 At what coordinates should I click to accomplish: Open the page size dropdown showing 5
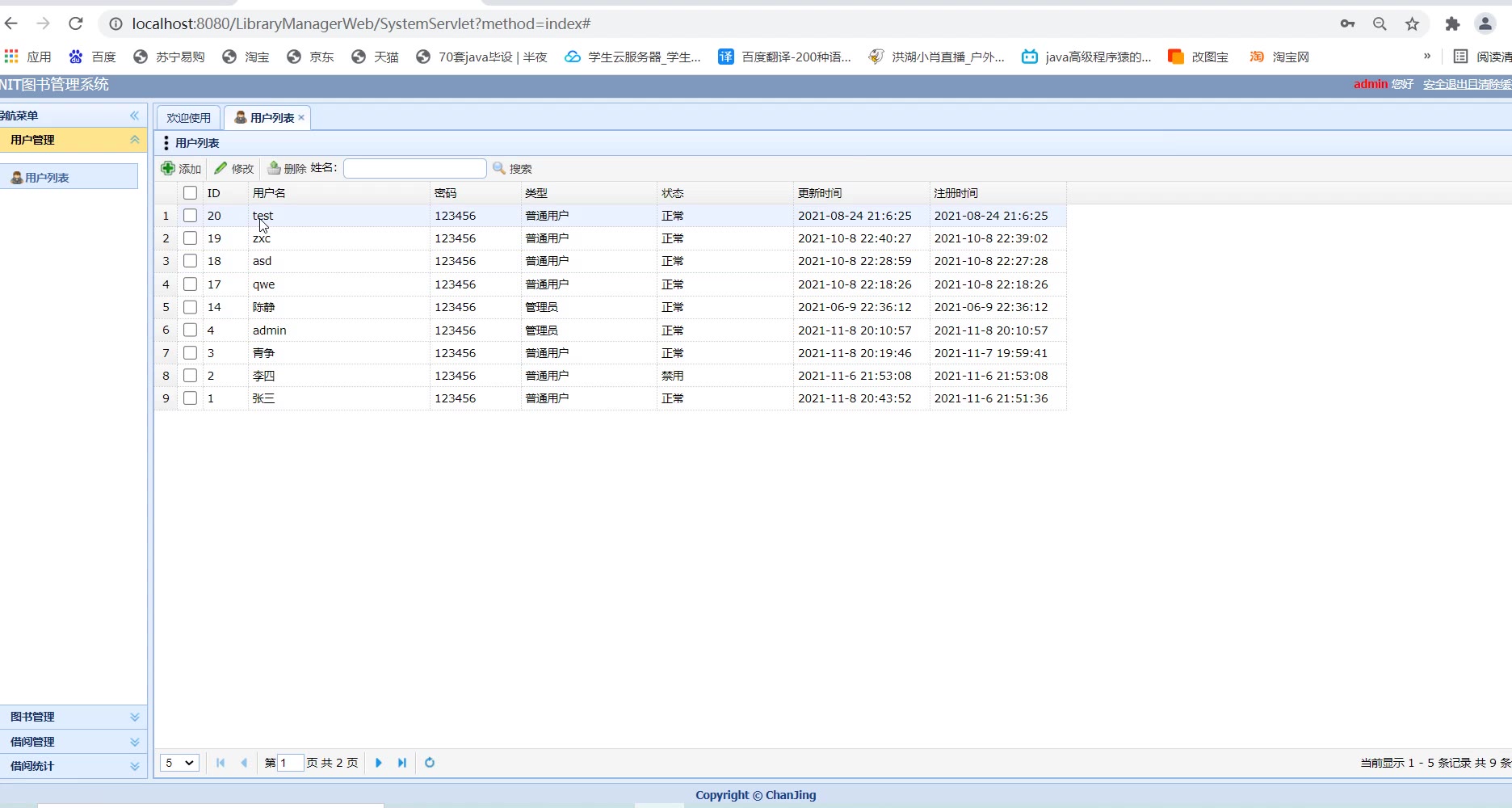coord(179,763)
